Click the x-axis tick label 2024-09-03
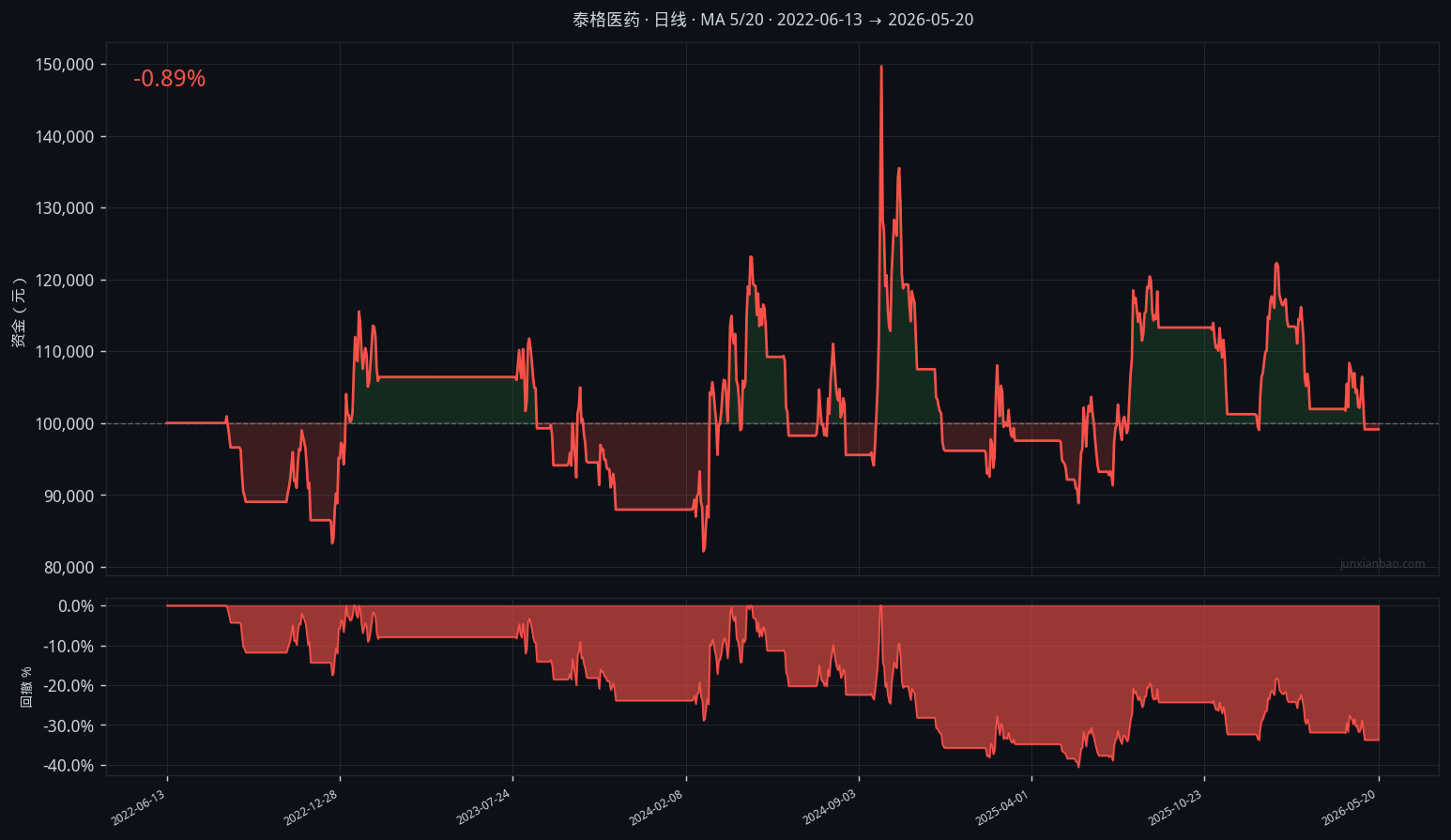This screenshot has height=840, width=1451. pos(830,807)
